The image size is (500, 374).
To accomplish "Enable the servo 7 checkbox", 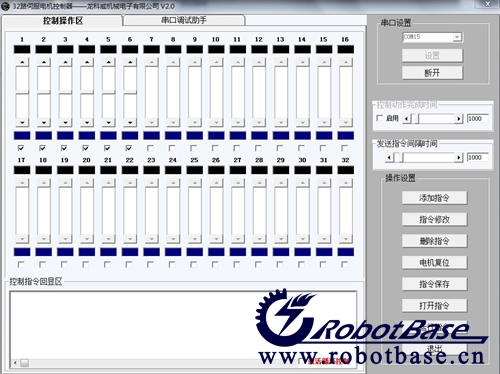I will tap(150, 148).
